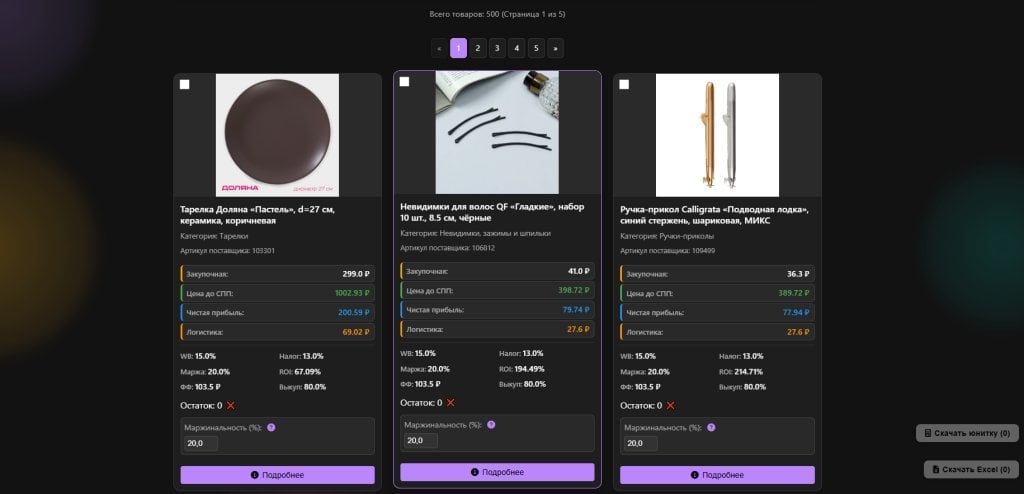Click the Чистая прибыль value 77.94 ₽
1024x494 pixels.
click(796, 313)
